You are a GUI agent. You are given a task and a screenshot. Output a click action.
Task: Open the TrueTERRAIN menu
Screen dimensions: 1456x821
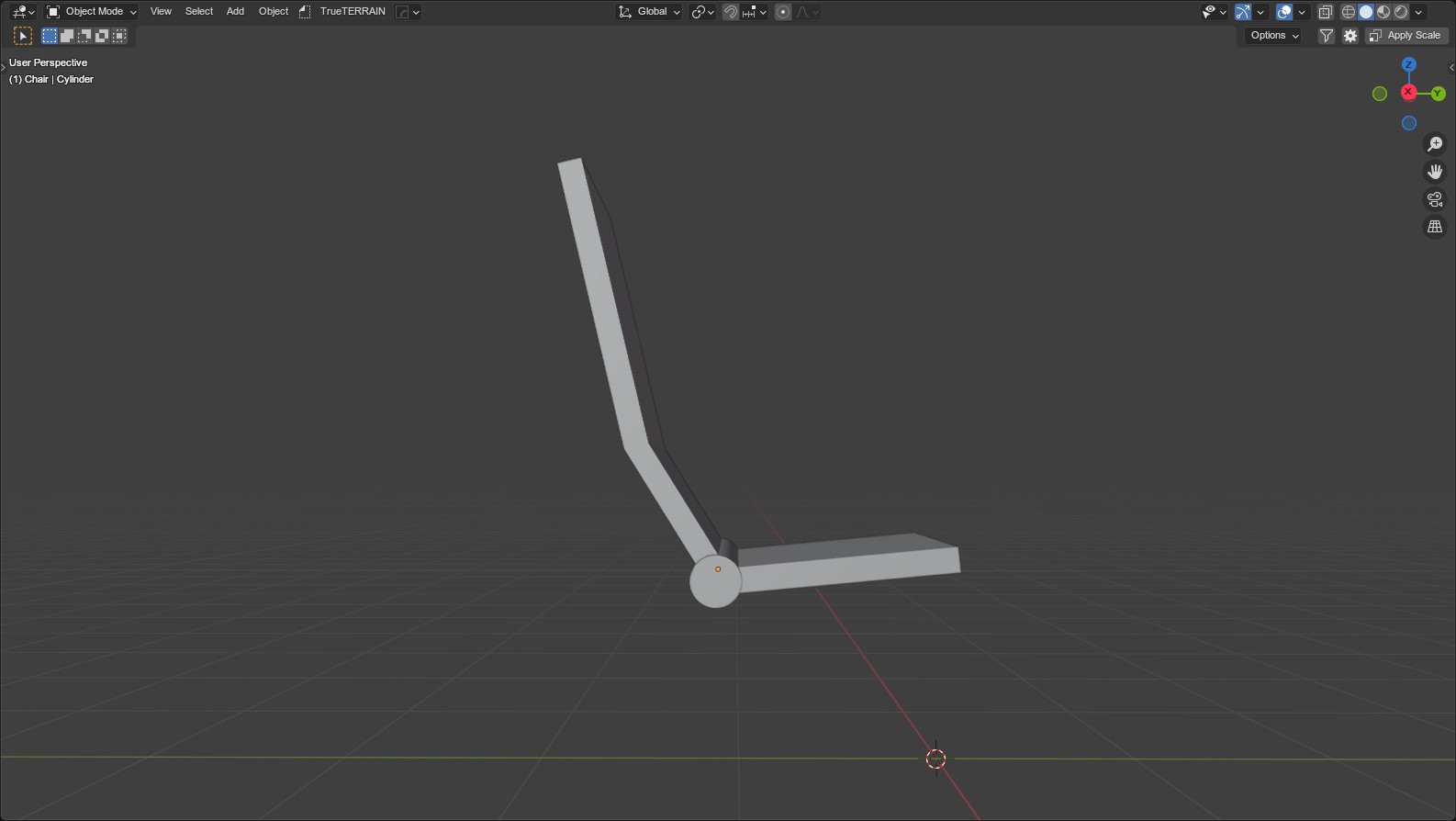click(353, 12)
